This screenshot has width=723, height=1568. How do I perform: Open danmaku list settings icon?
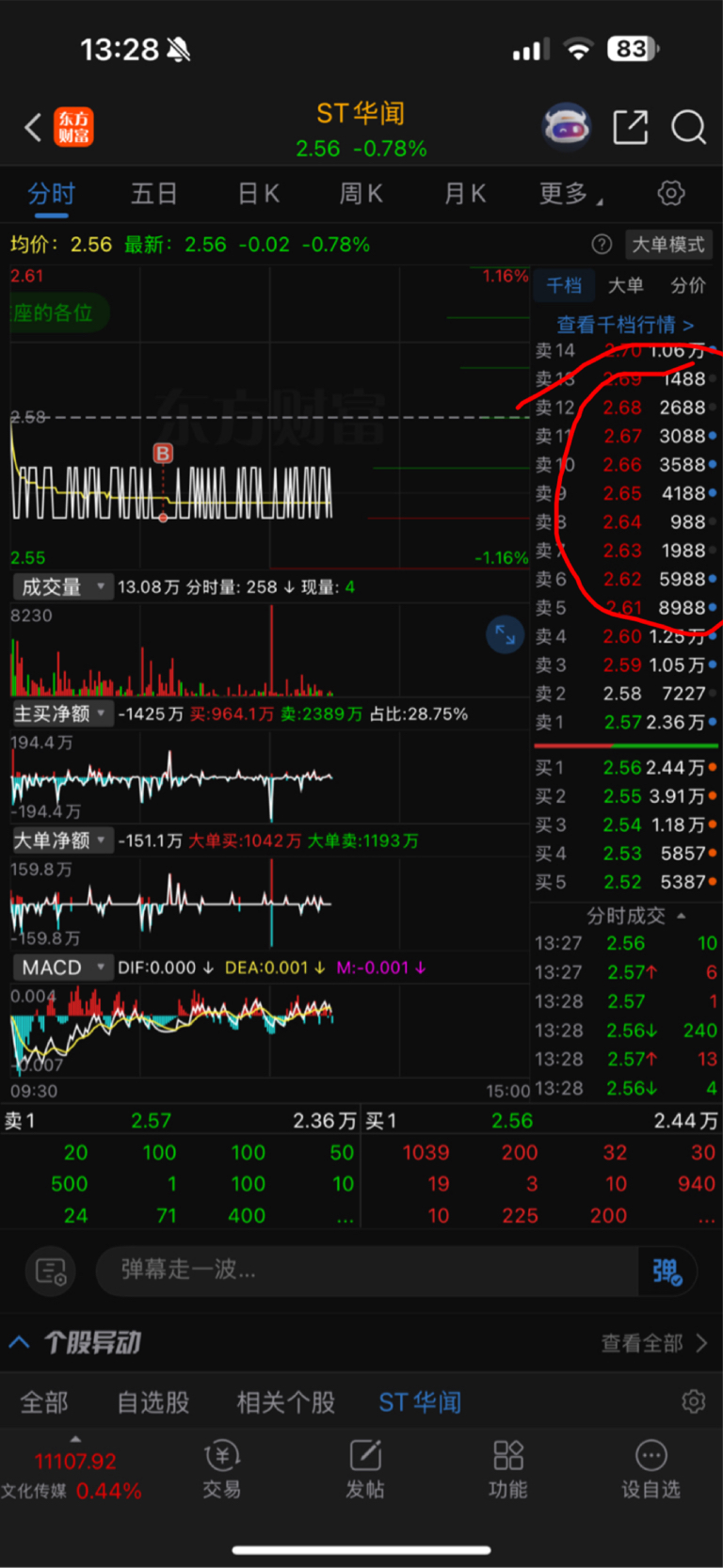50,1272
